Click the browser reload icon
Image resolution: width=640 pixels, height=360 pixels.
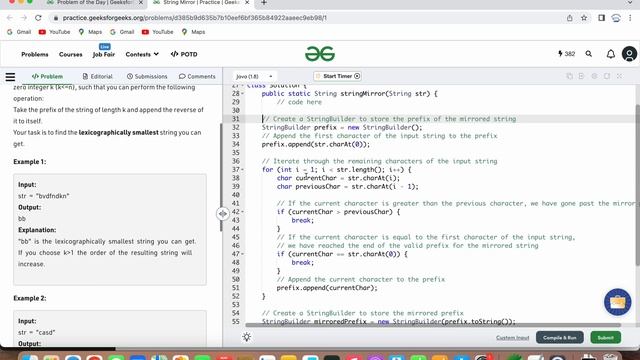(38, 18)
